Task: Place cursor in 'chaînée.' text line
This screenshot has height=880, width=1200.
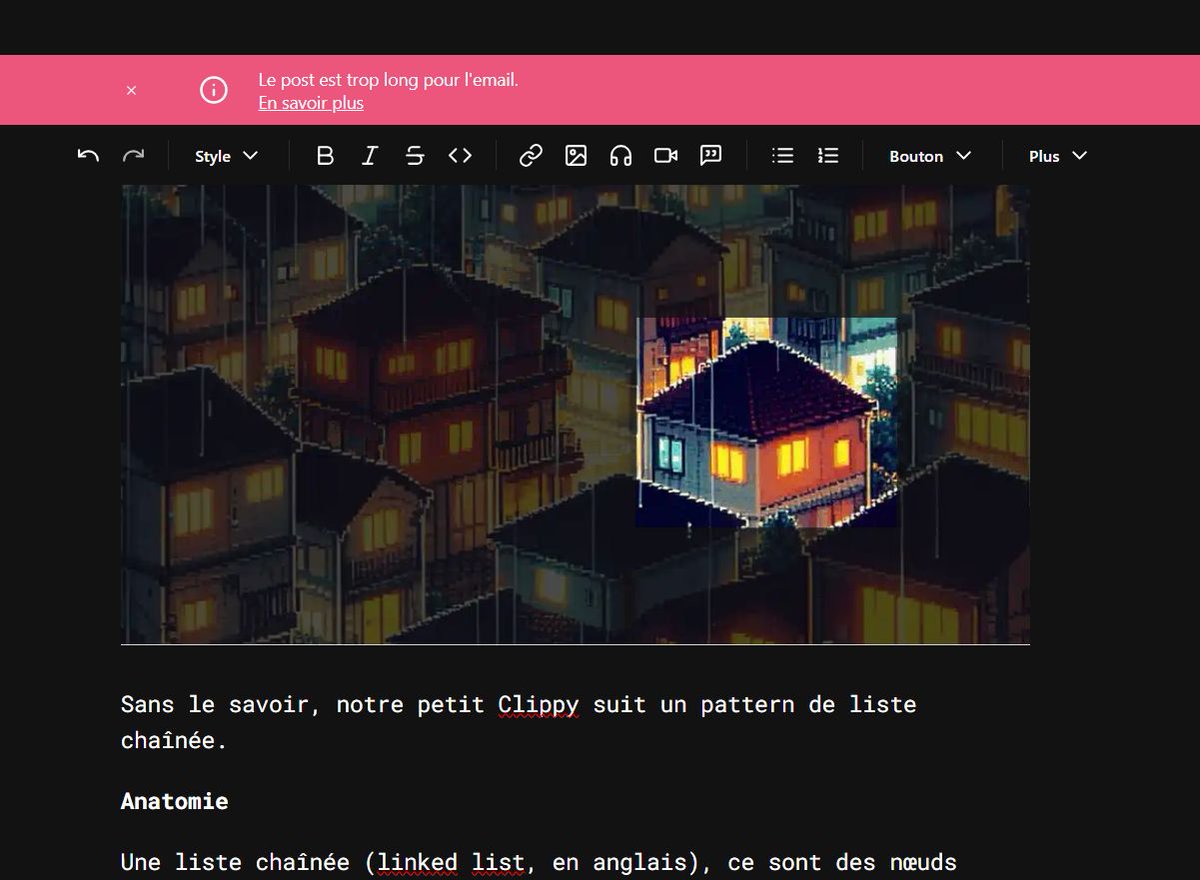Action: (x=175, y=741)
